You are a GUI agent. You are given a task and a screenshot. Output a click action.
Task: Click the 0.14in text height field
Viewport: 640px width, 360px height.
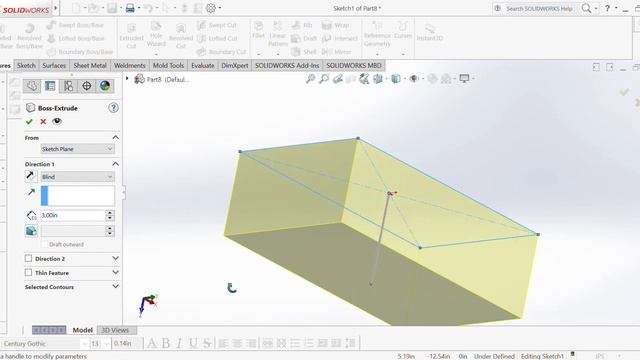127,344
